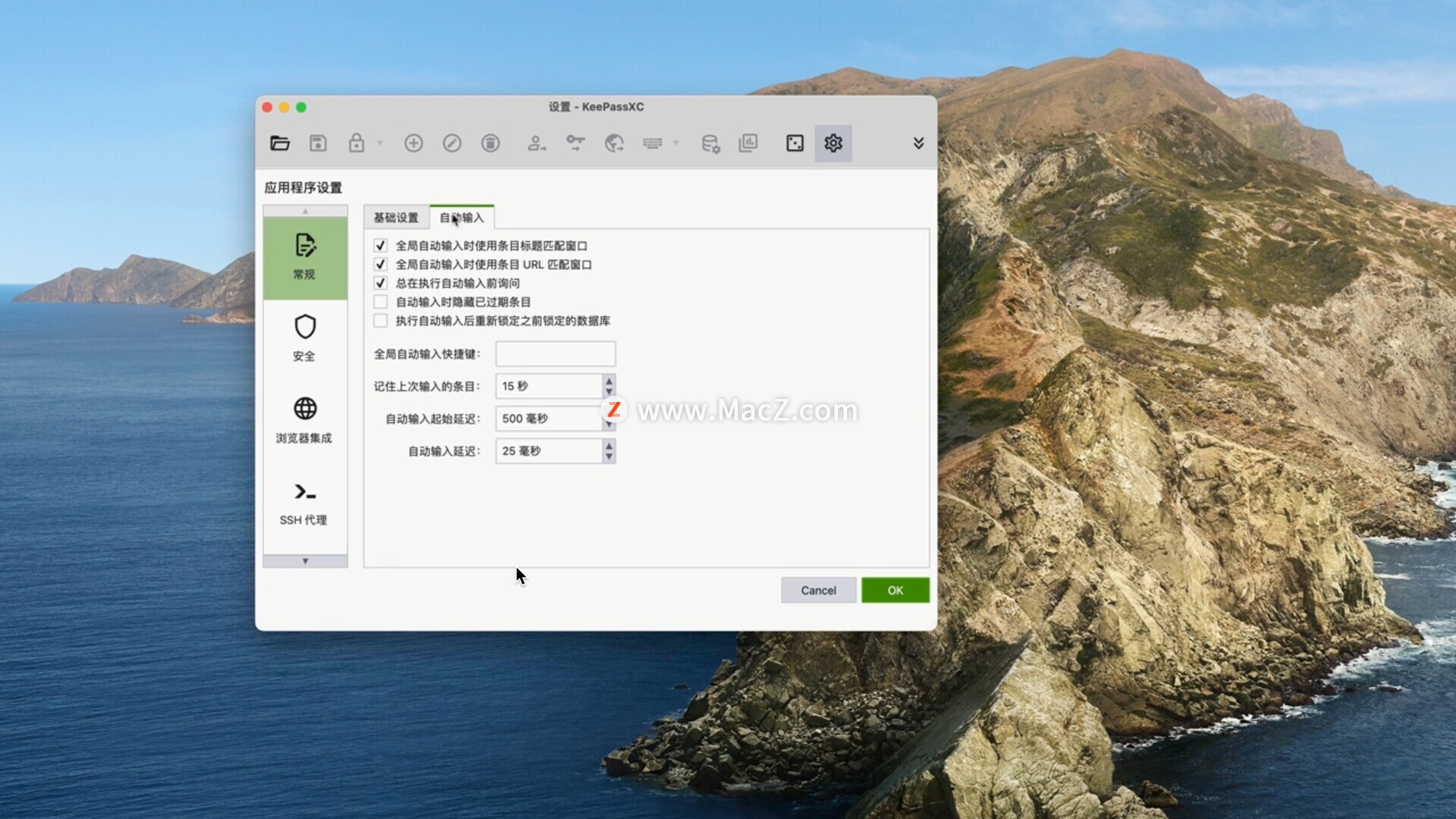Image resolution: width=1456 pixels, height=819 pixels.
Task: Open the password generator dice icon
Action: pyautogui.click(x=794, y=143)
